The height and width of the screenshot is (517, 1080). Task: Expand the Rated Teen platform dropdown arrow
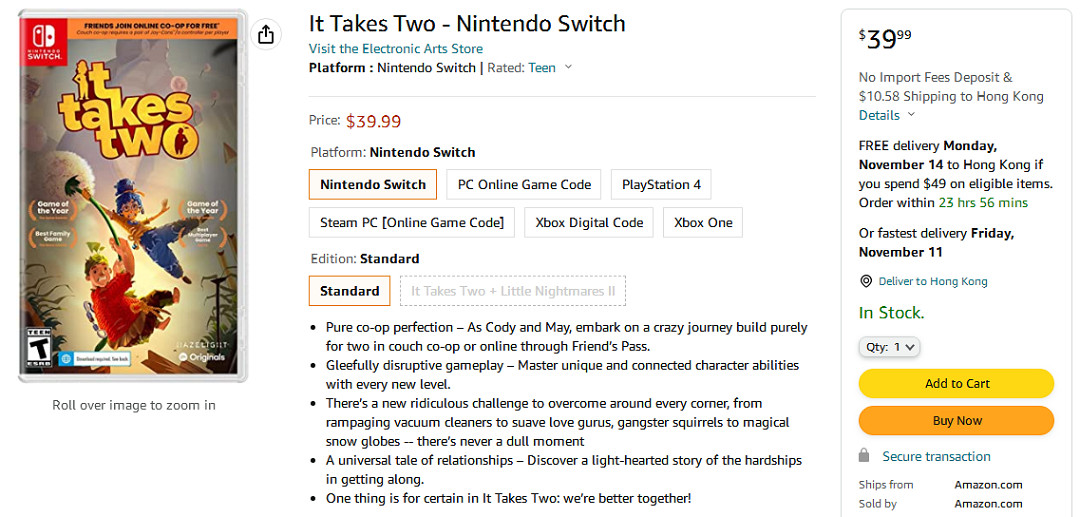point(568,67)
